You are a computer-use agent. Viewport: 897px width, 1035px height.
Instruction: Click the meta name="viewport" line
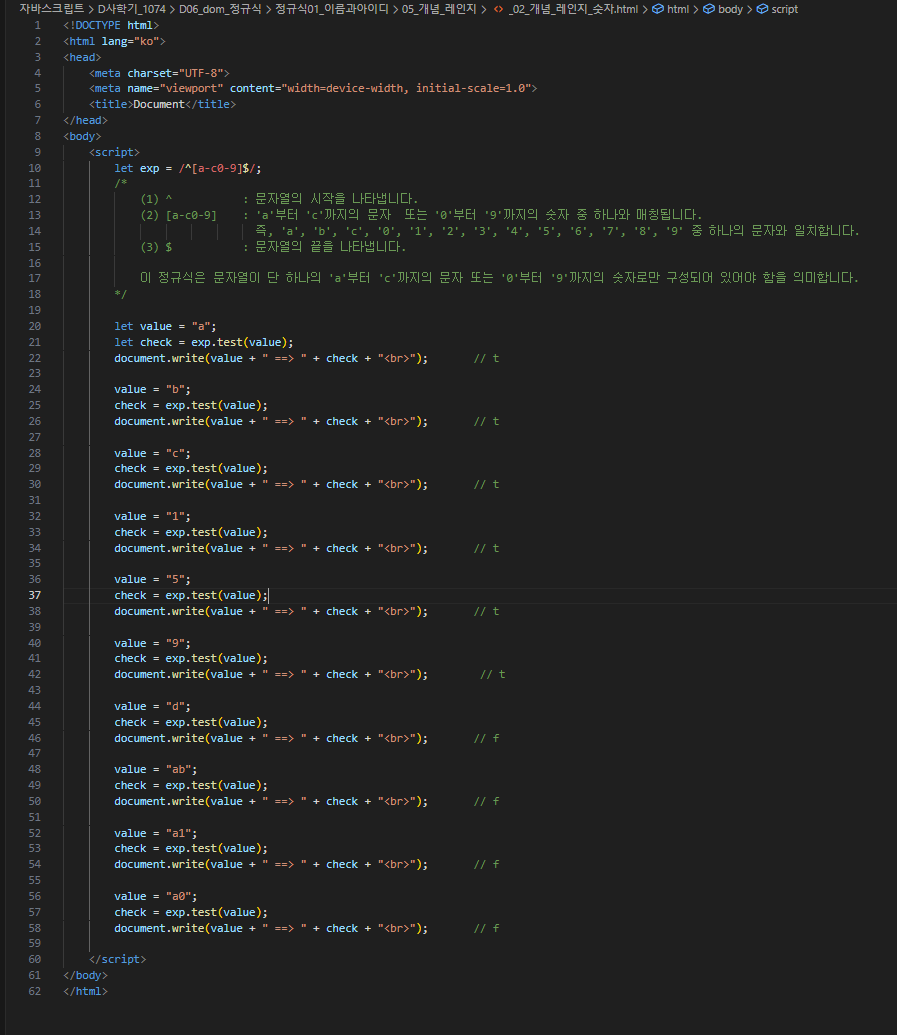[x=313, y=88]
